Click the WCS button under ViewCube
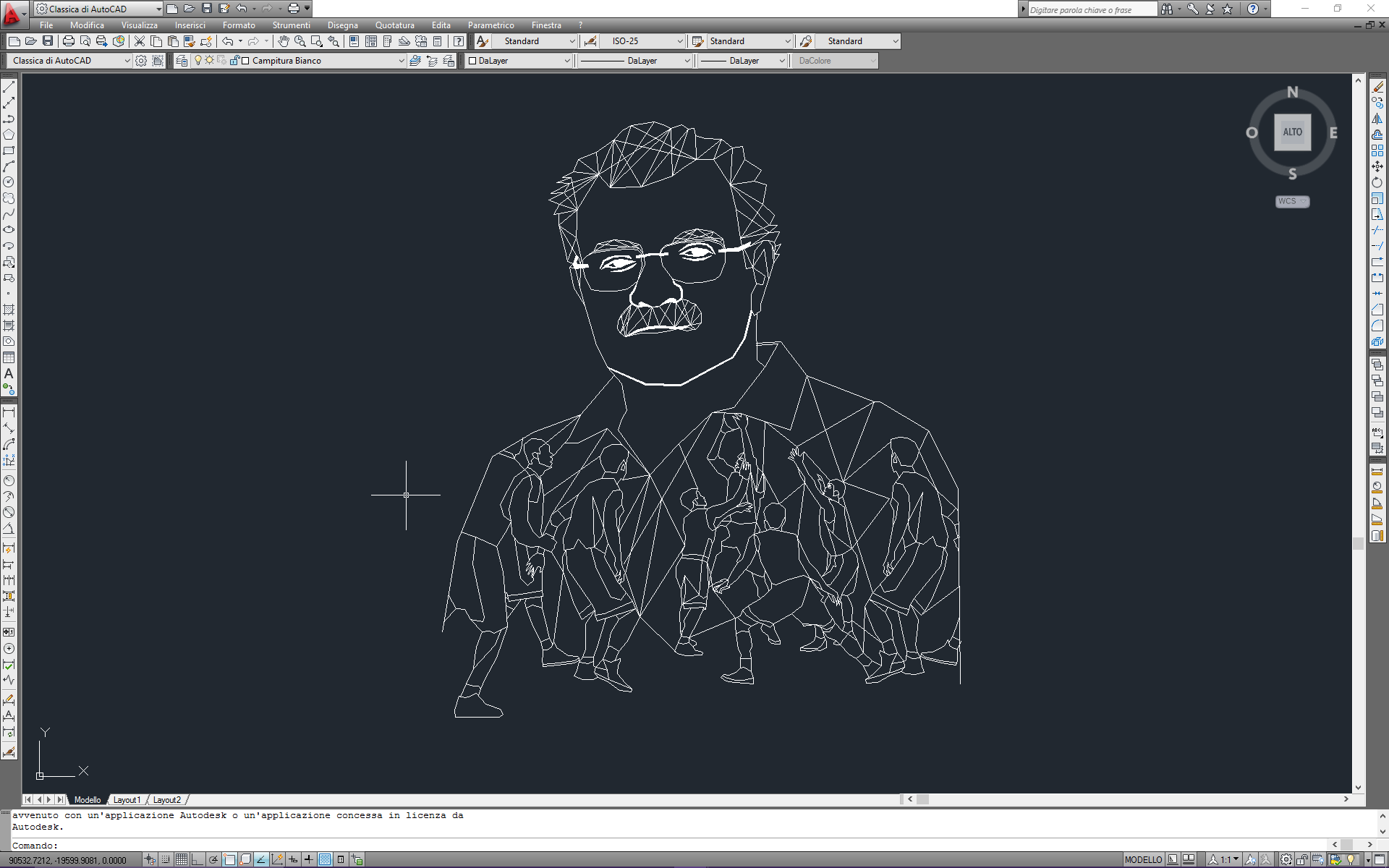This screenshot has height=868, width=1389. coord(1291,201)
